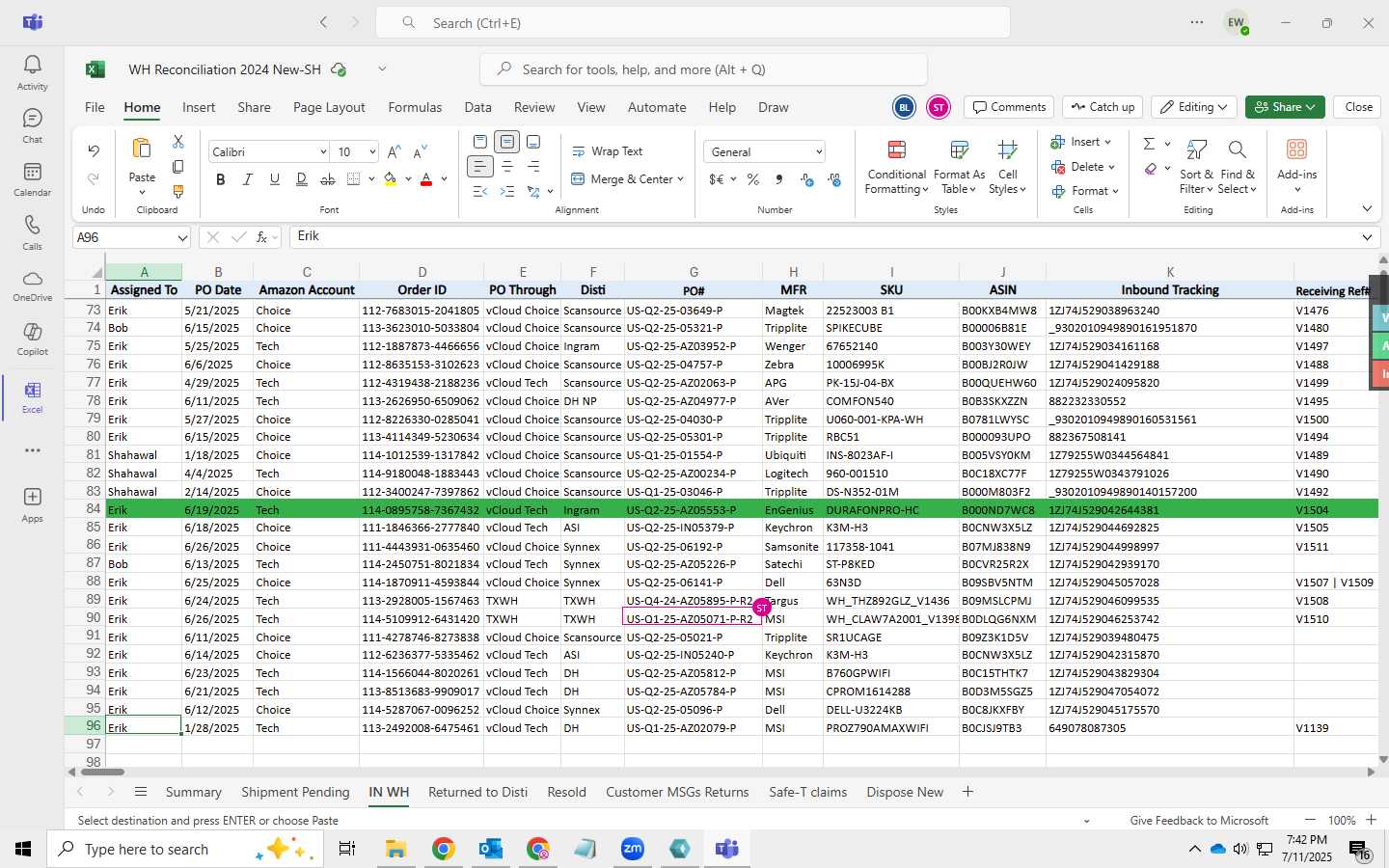Open the Calibri font name dropdown
The image size is (1389, 868).
(323, 152)
